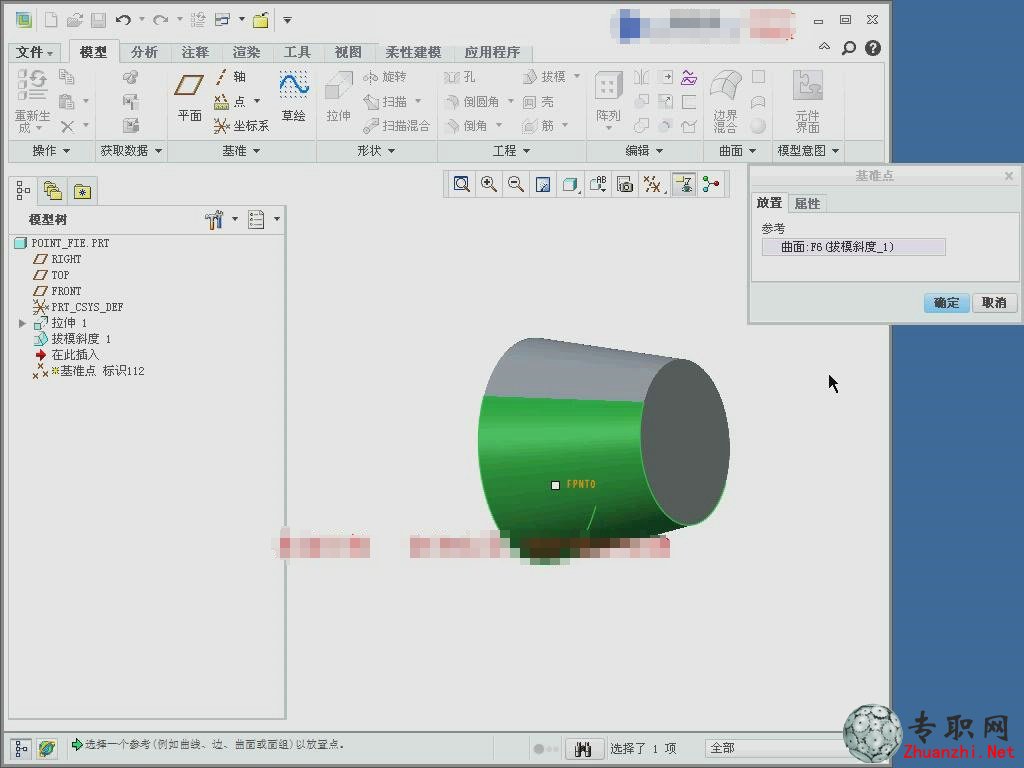Open the 属性 tab in datum point dialog

(807, 204)
